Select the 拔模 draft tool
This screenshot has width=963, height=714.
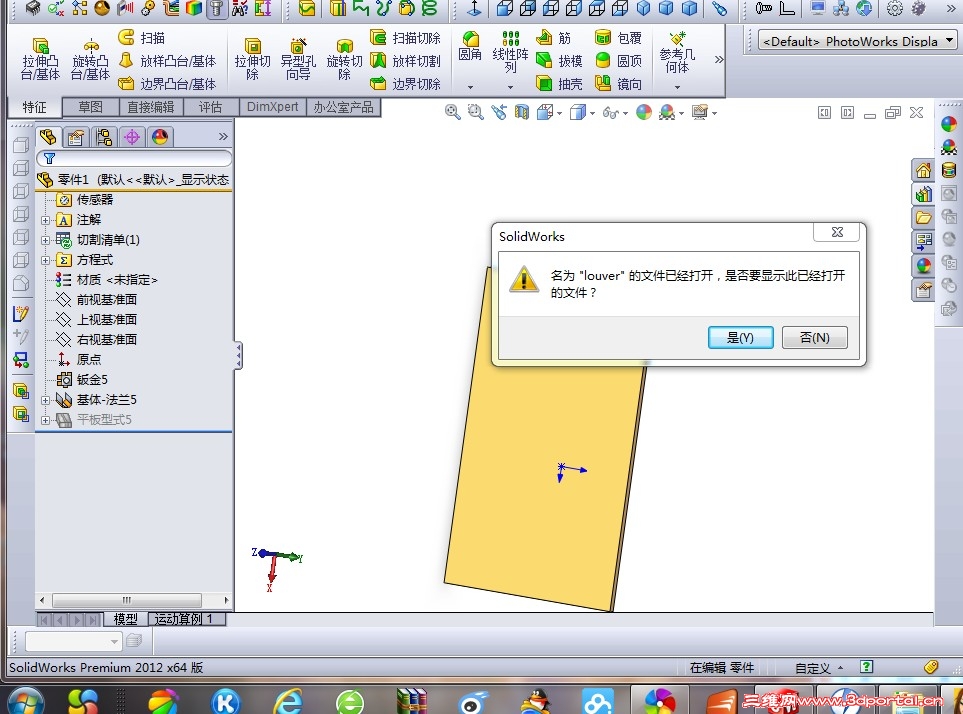click(559, 61)
